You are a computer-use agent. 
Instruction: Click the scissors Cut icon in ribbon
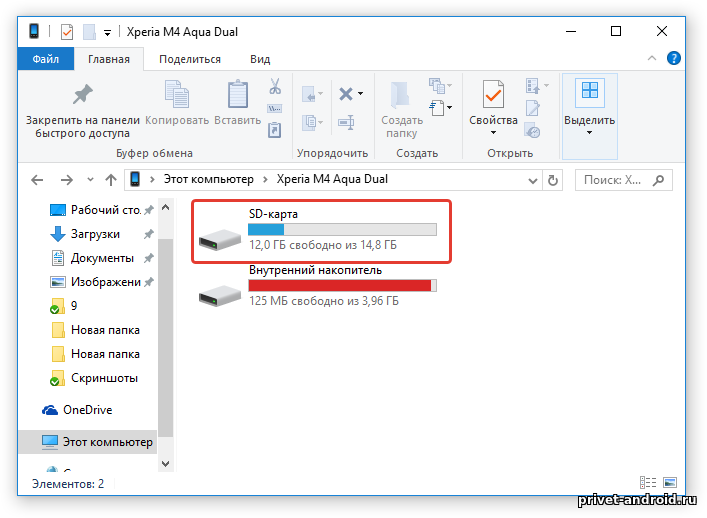(275, 87)
